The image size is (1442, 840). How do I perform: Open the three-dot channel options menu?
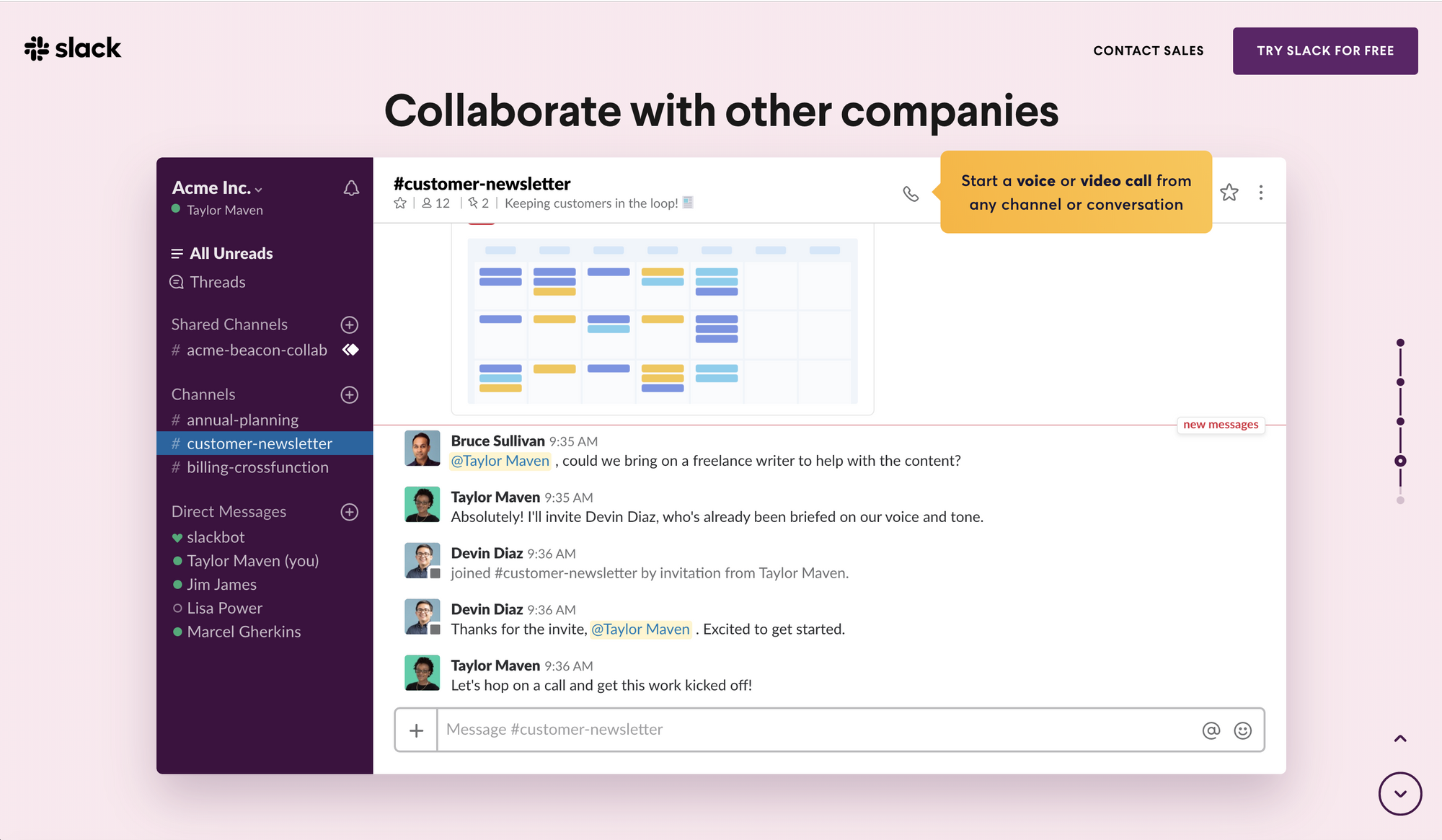coord(1261,193)
